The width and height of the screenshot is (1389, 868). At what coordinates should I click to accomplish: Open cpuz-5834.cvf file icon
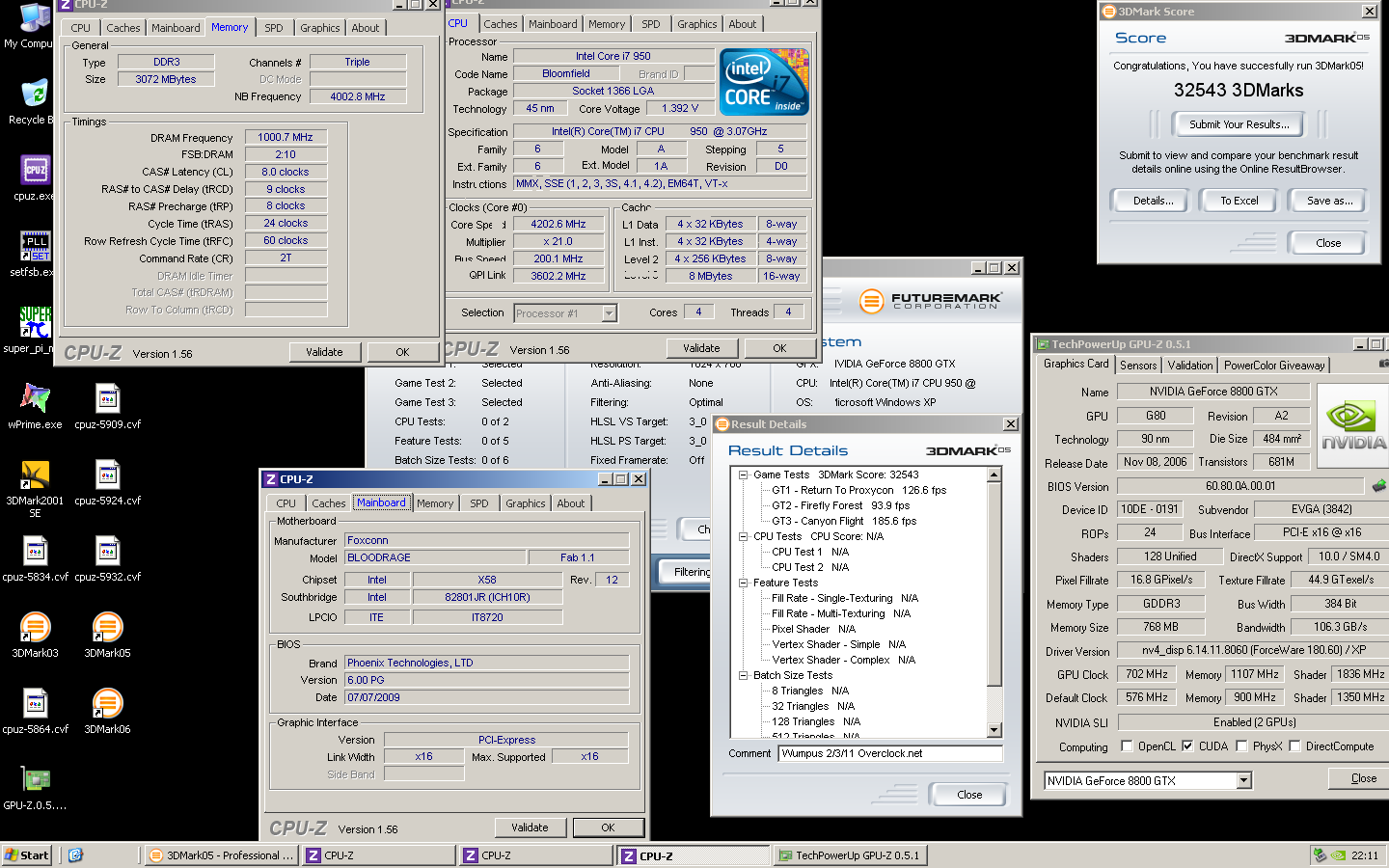tap(35, 550)
